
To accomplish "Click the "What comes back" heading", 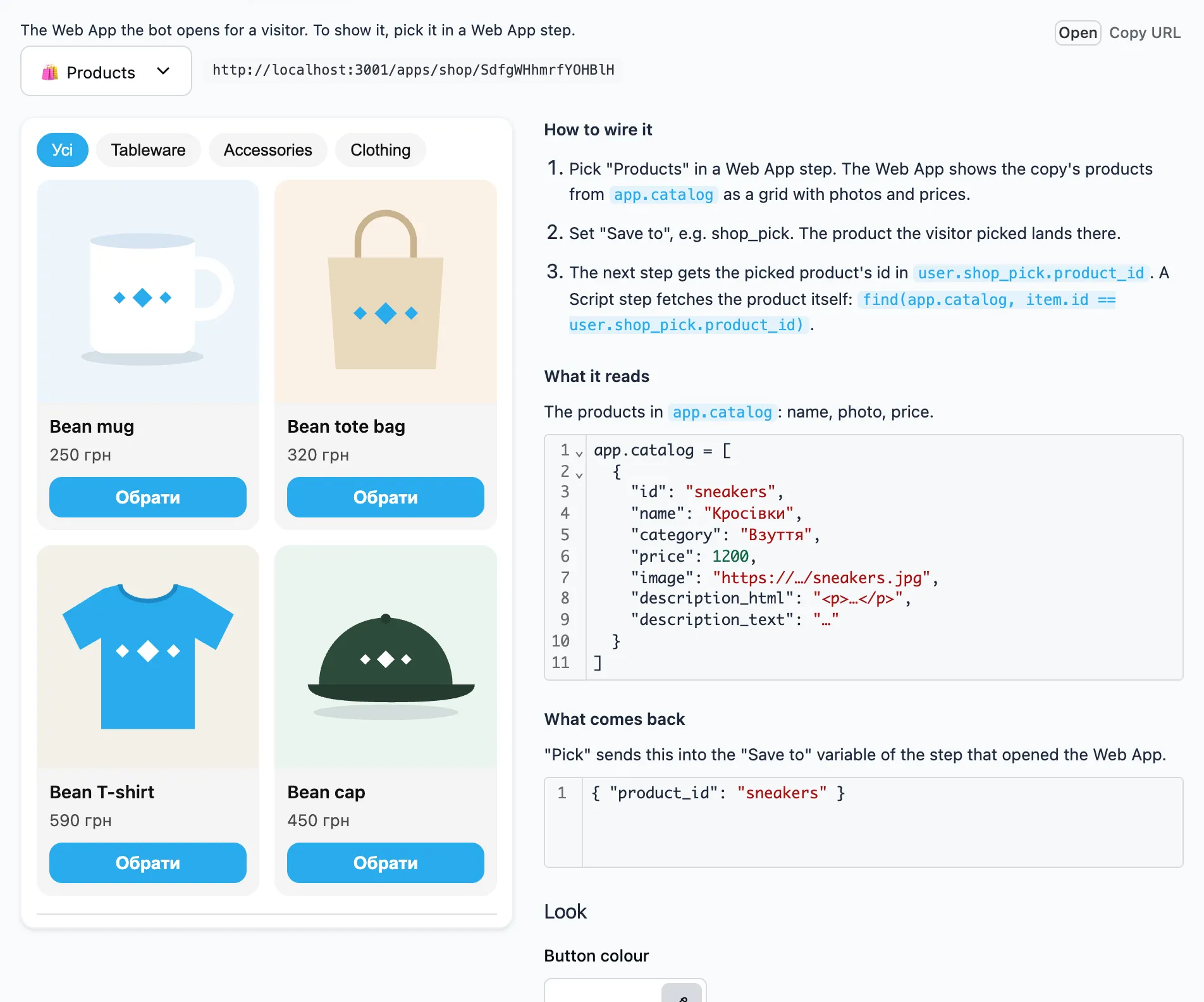I will click(615, 719).
